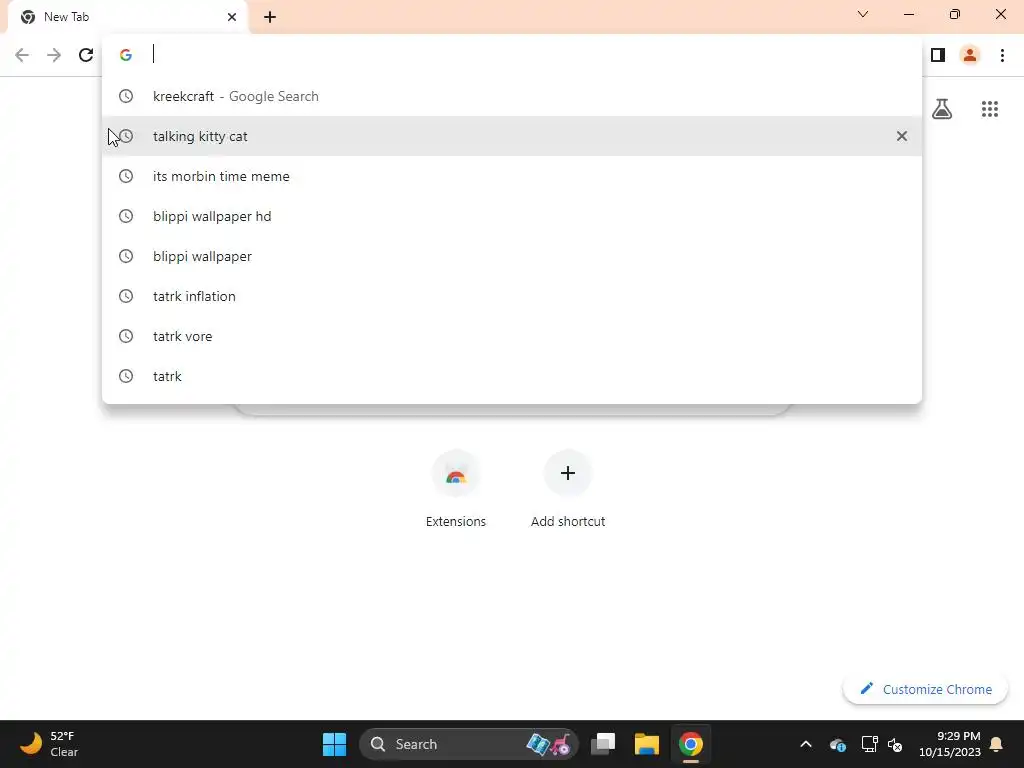Image resolution: width=1024 pixels, height=768 pixels.
Task: Choose the tatrk inflation suggestion
Action: [x=512, y=296]
